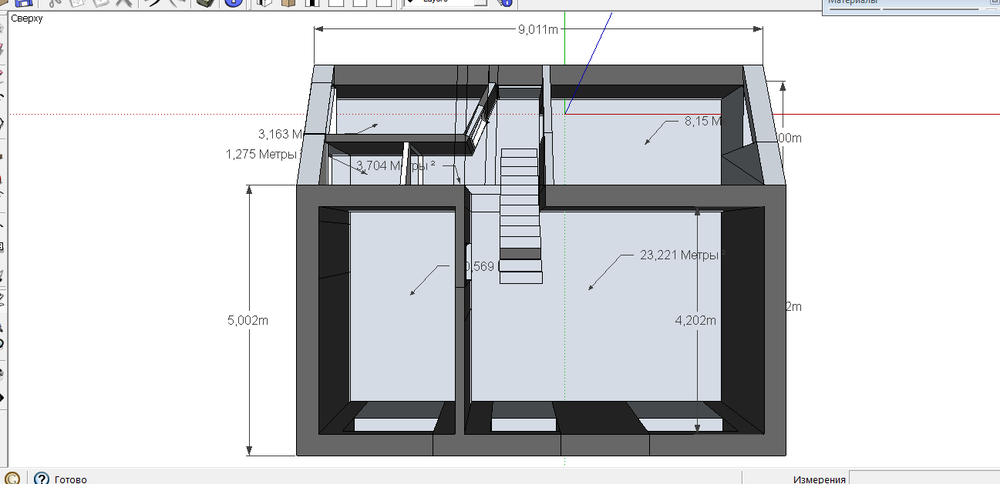Select the Isometric view icon
The image size is (1000, 484).
tap(264, 3)
